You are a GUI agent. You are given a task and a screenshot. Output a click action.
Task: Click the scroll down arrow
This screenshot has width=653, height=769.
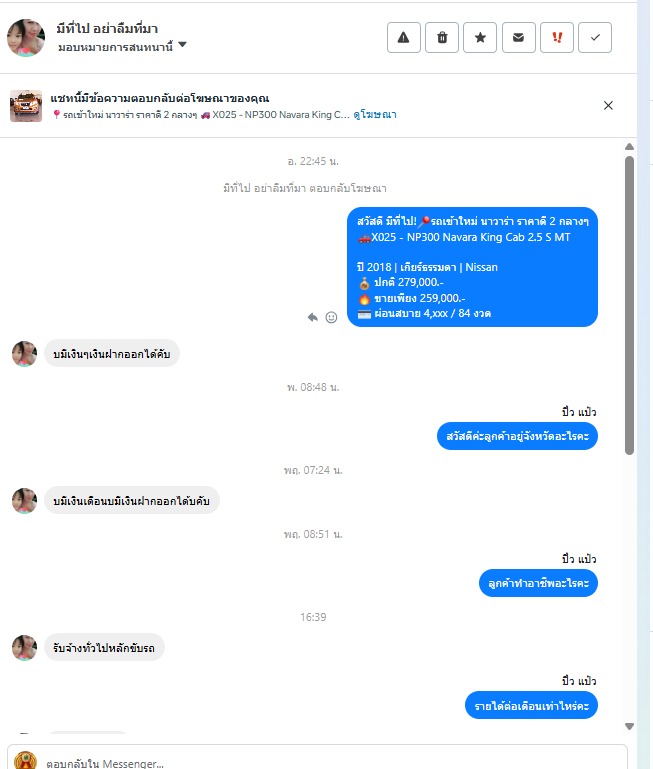coord(629,726)
